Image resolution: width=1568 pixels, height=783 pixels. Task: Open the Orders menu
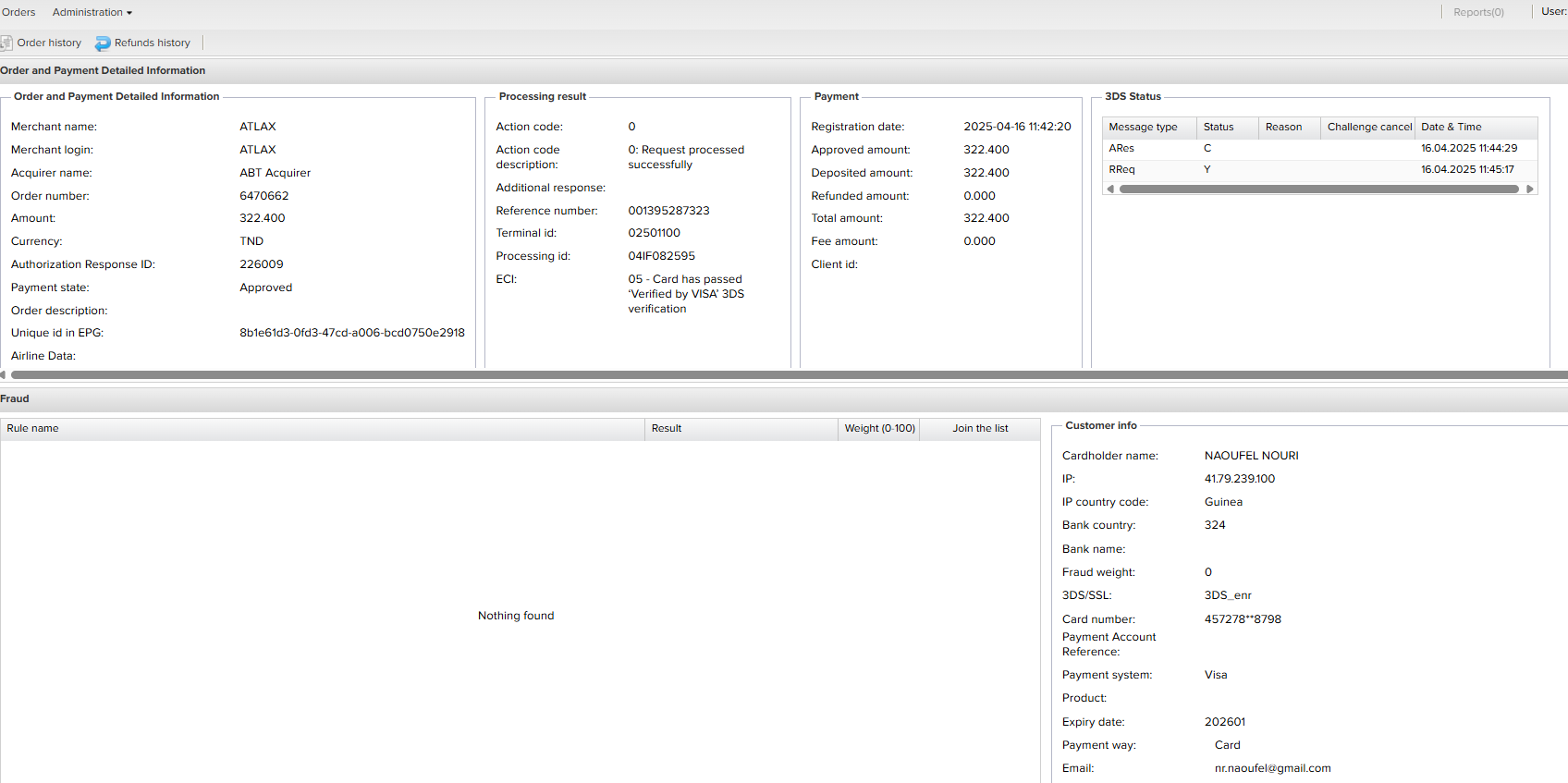pos(18,12)
